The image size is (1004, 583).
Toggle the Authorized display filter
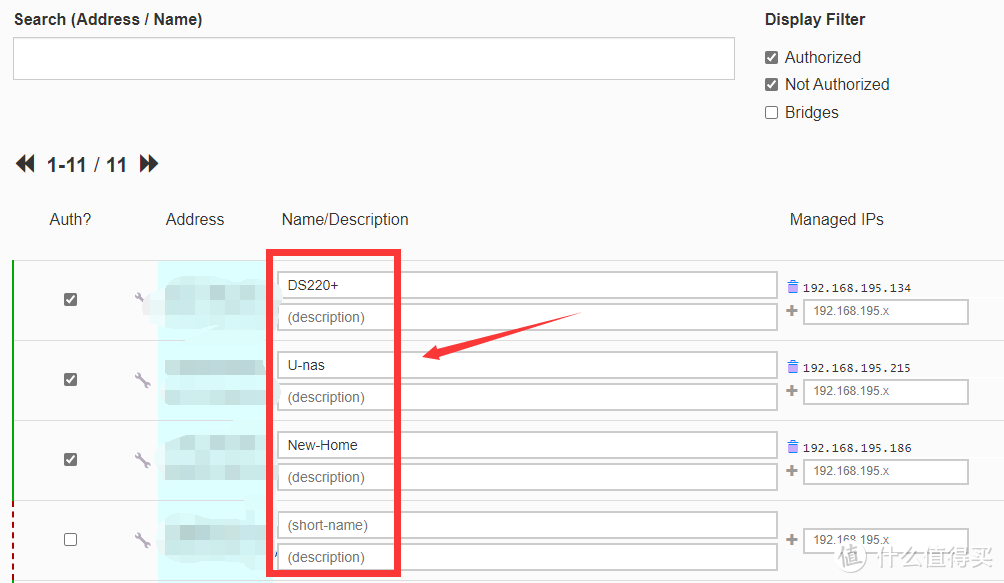click(771, 58)
